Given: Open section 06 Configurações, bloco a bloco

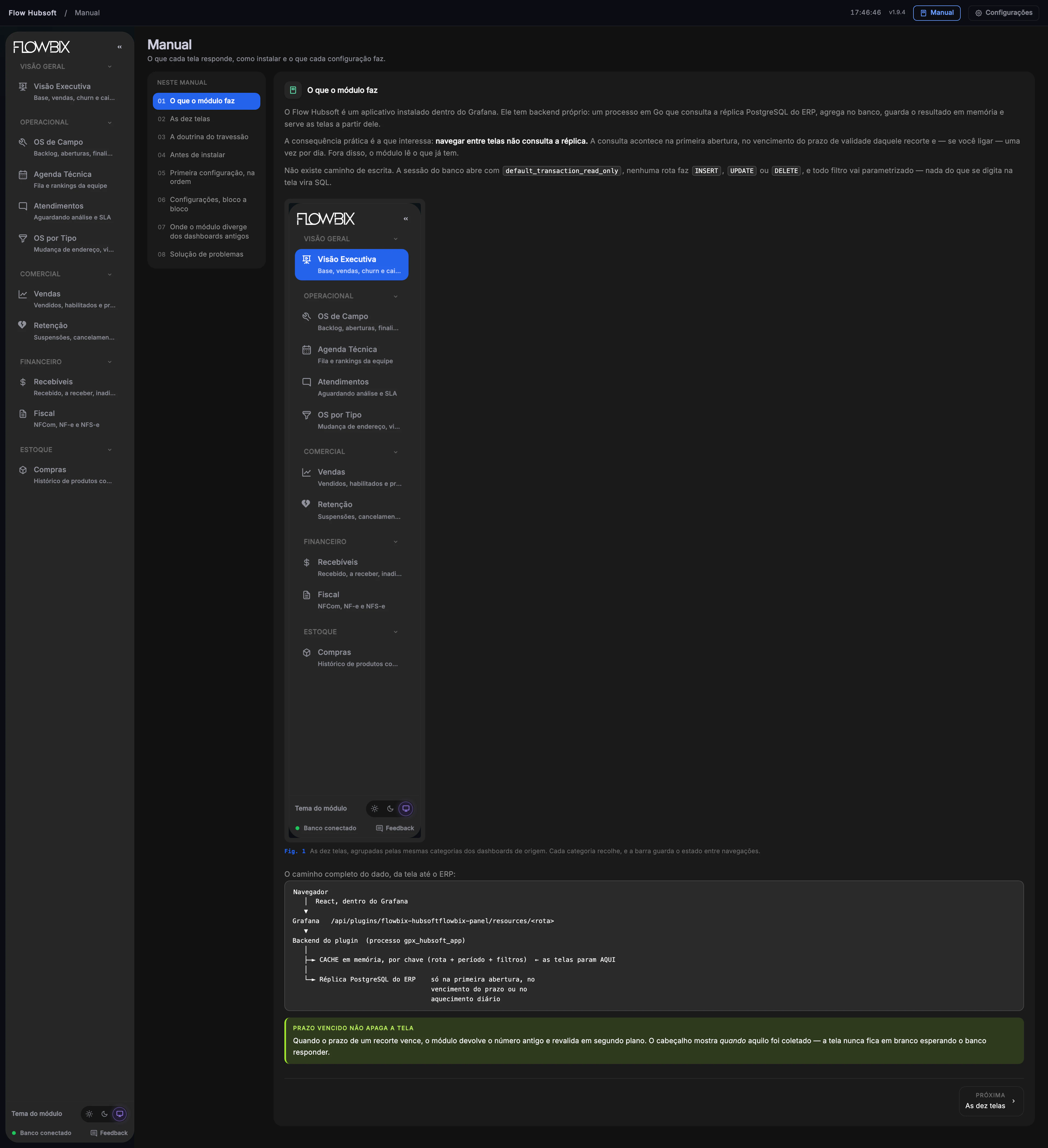Looking at the screenshot, I should pyautogui.click(x=206, y=204).
